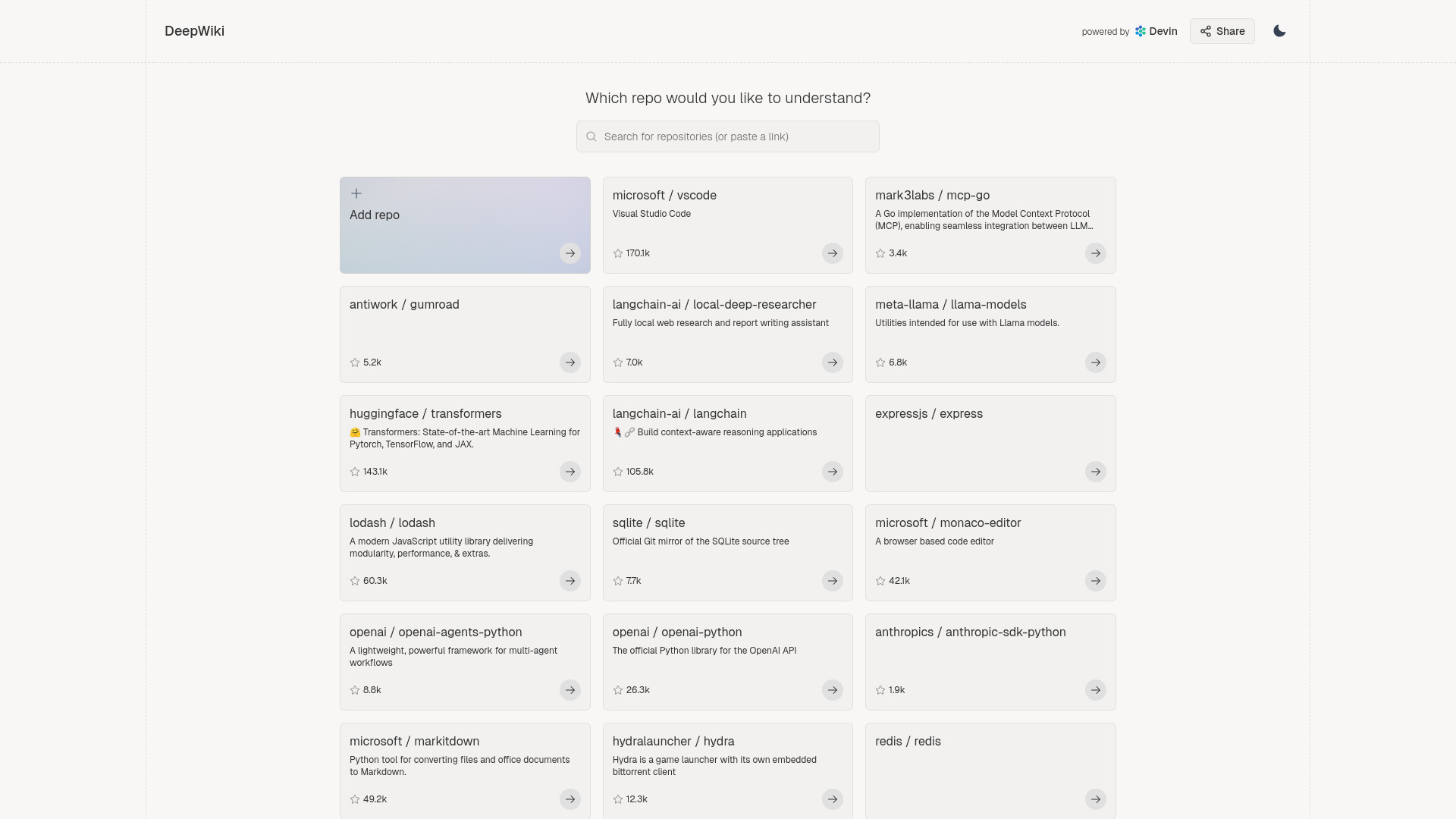Screen dimensions: 1456x819
Task: Open the DeepWiki home logo
Action: (194, 31)
